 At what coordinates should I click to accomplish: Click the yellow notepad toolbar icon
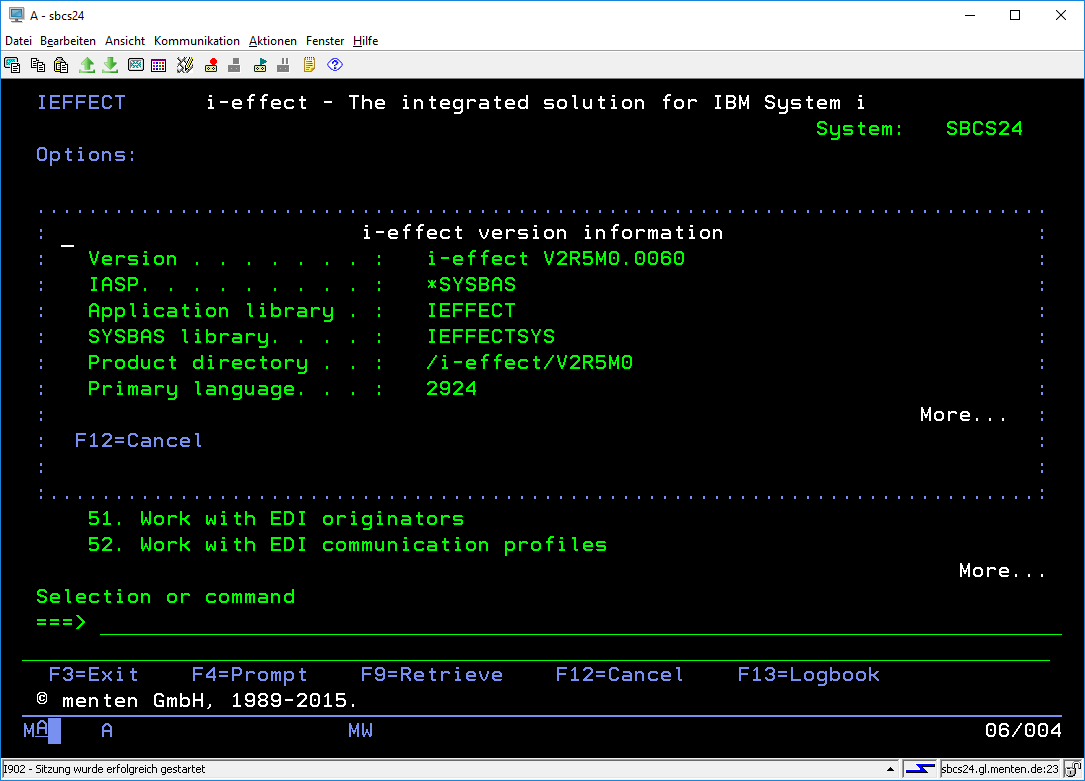309,65
